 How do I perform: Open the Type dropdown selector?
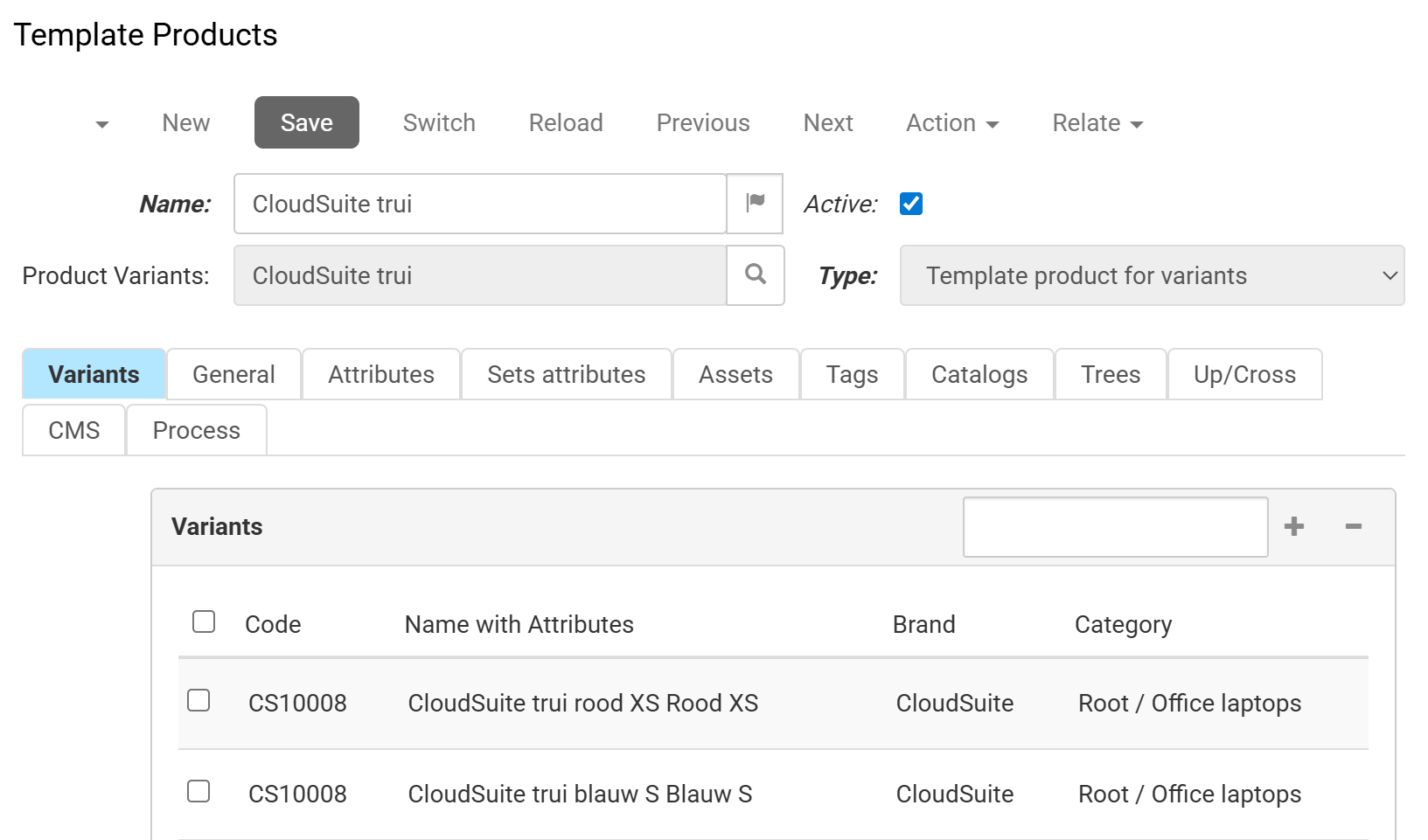coord(1152,275)
